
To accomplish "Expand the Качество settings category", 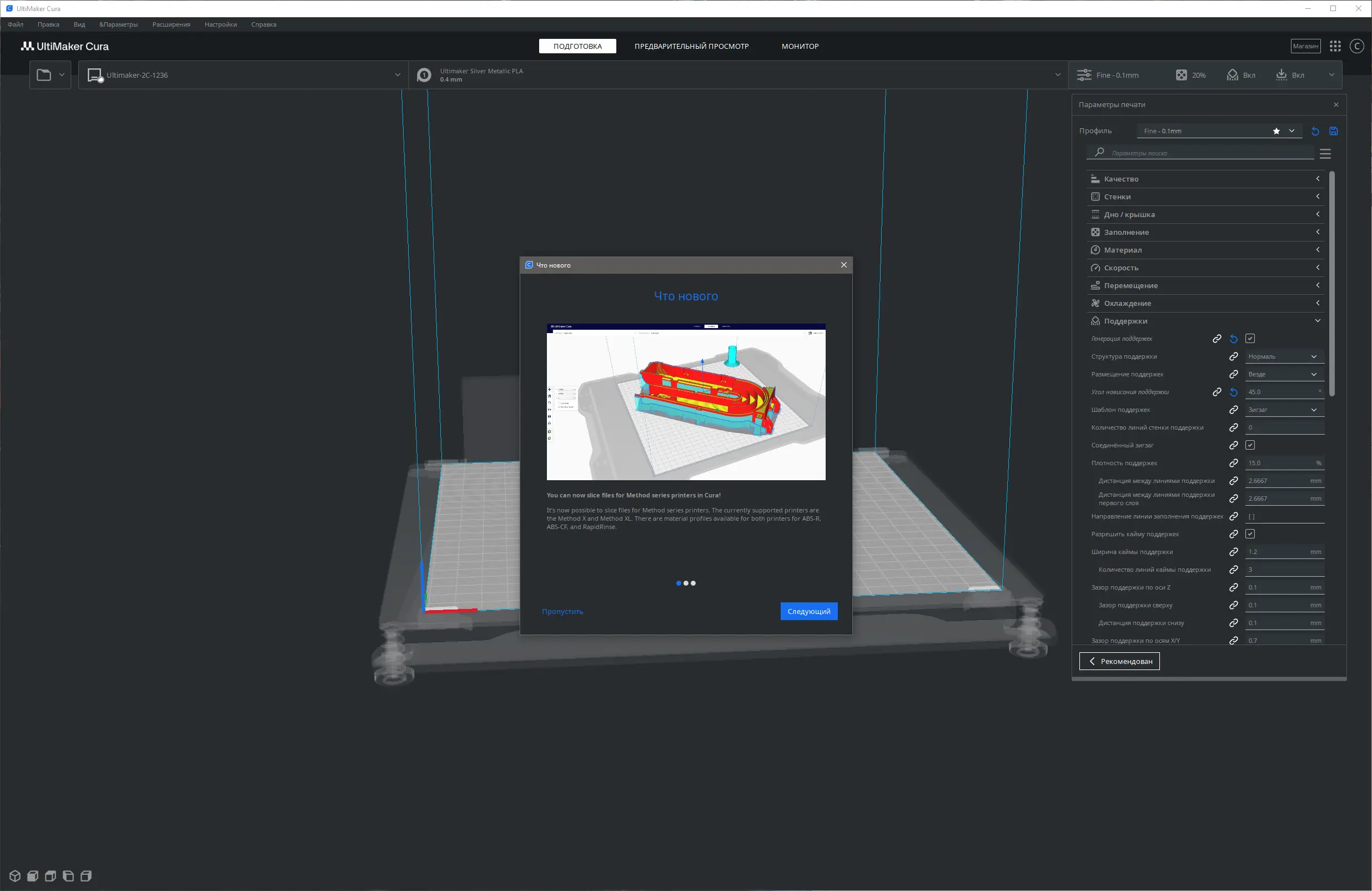I will click(x=1203, y=179).
